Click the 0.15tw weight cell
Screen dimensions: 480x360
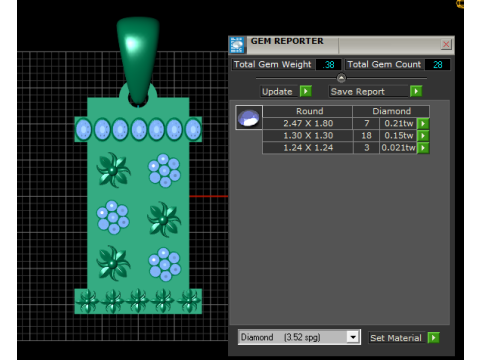pyautogui.click(x=398, y=136)
